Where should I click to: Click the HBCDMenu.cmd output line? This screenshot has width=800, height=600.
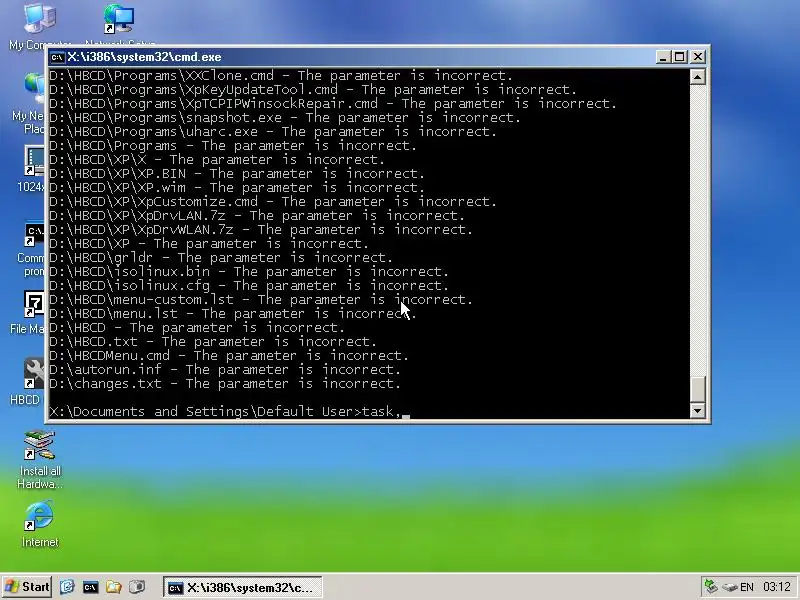229,356
